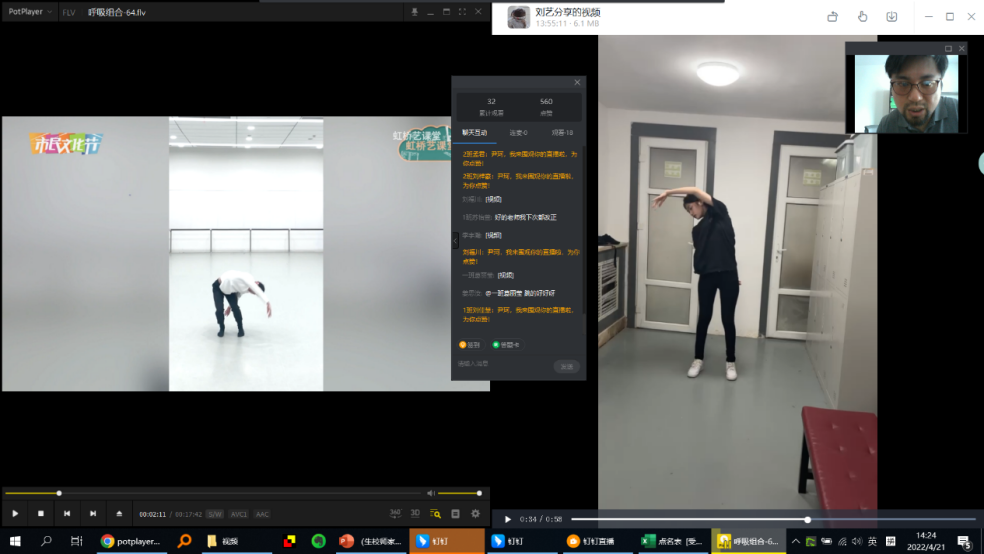Open the [视频] message from 李丰海
The image size is (984, 554).
[x=493, y=235]
